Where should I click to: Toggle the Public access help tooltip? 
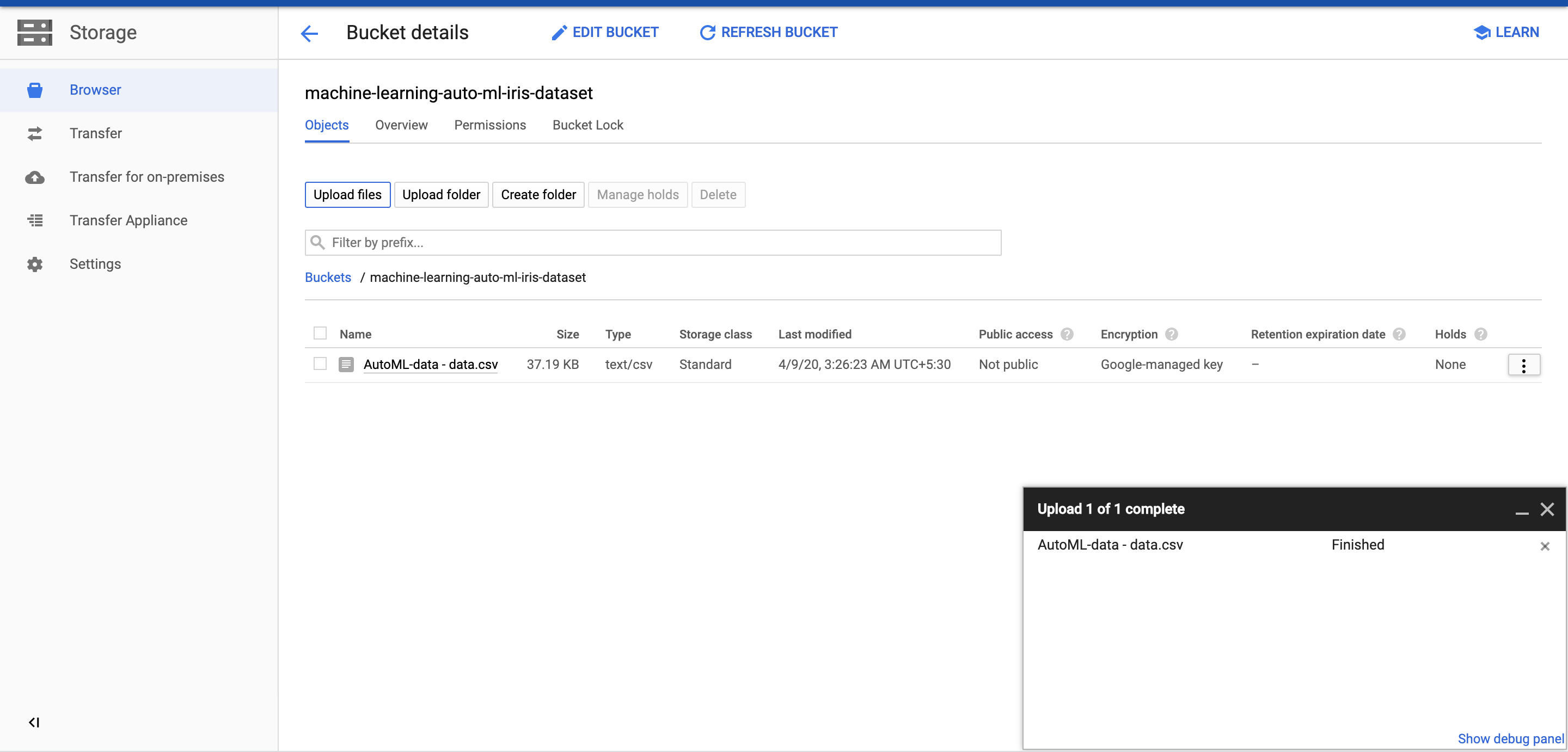1068,334
